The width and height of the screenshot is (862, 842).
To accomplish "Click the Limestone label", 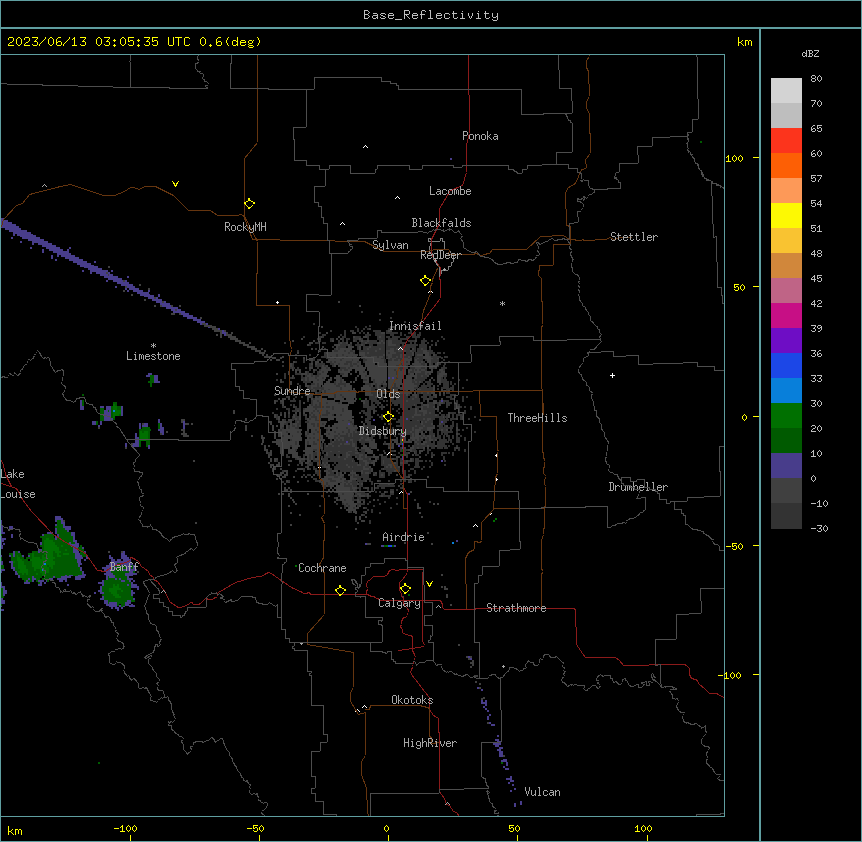I will tap(153, 356).
